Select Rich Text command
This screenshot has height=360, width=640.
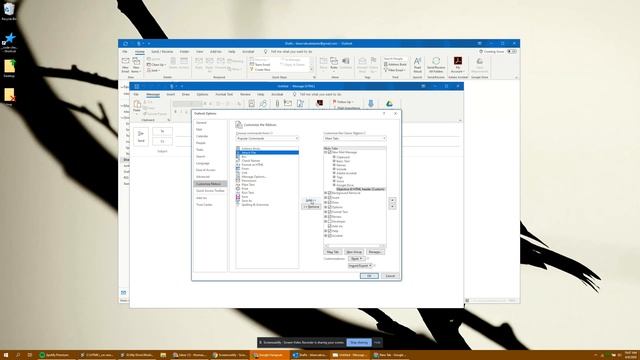(x=267, y=193)
